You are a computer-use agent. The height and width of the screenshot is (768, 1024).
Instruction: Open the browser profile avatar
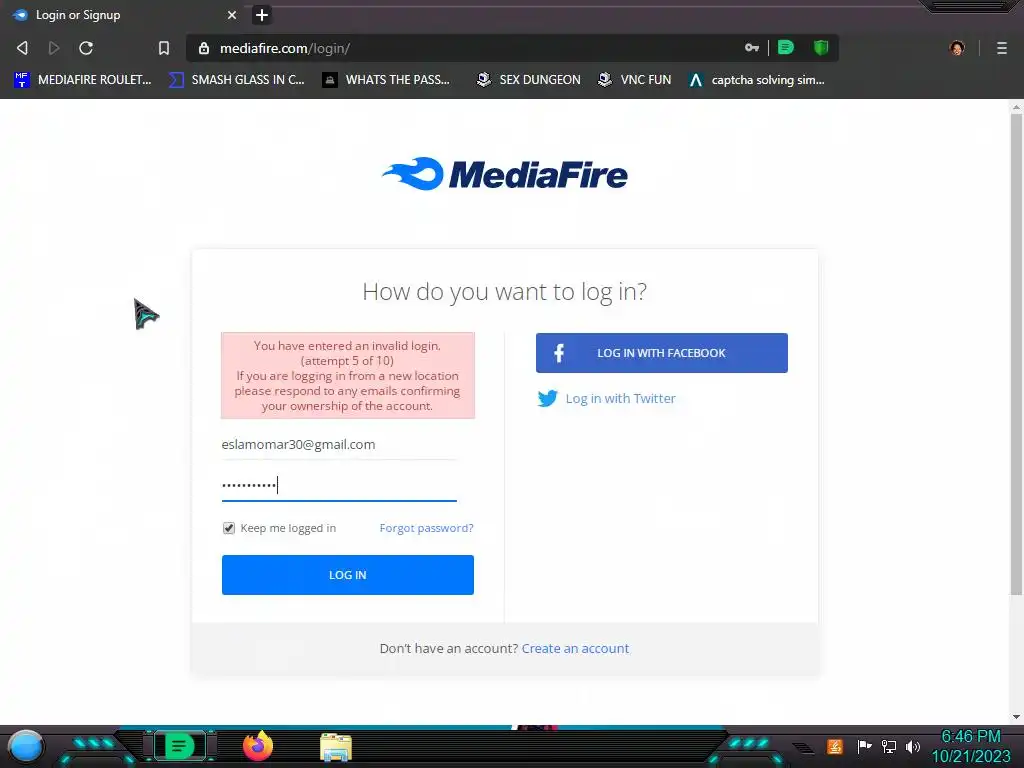pyautogui.click(x=957, y=48)
